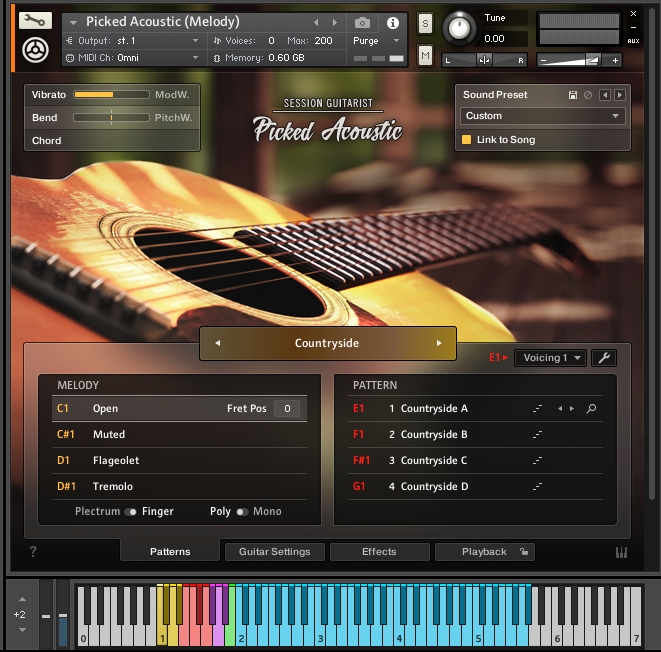The width and height of the screenshot is (661, 652).
Task: Show instrument info icon
Action: tap(393, 23)
